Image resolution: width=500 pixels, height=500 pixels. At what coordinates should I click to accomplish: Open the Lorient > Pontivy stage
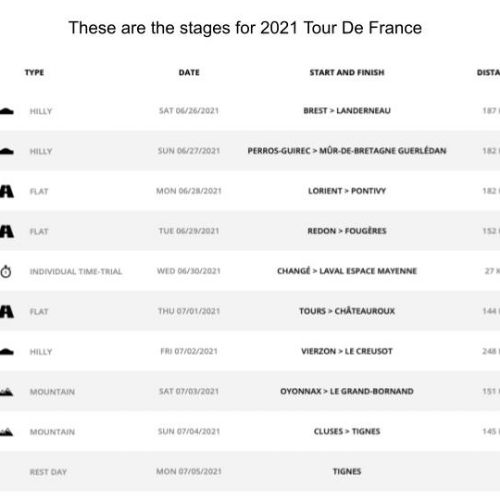tap(347, 191)
